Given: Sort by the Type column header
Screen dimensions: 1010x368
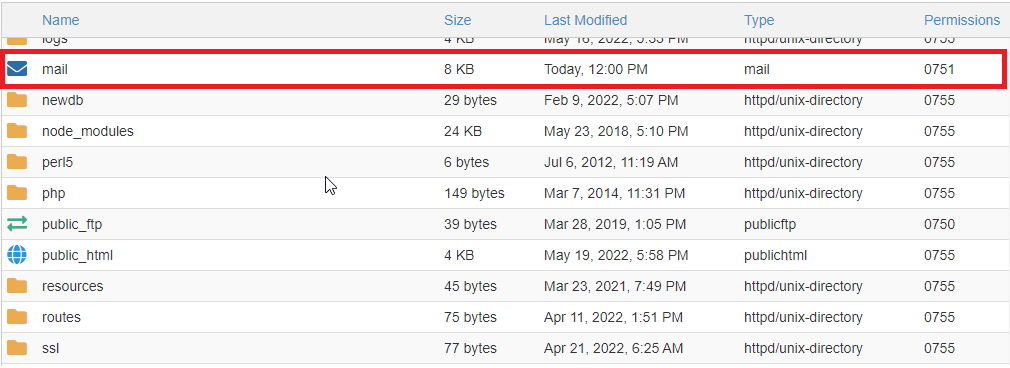Looking at the screenshot, I should [x=759, y=20].
